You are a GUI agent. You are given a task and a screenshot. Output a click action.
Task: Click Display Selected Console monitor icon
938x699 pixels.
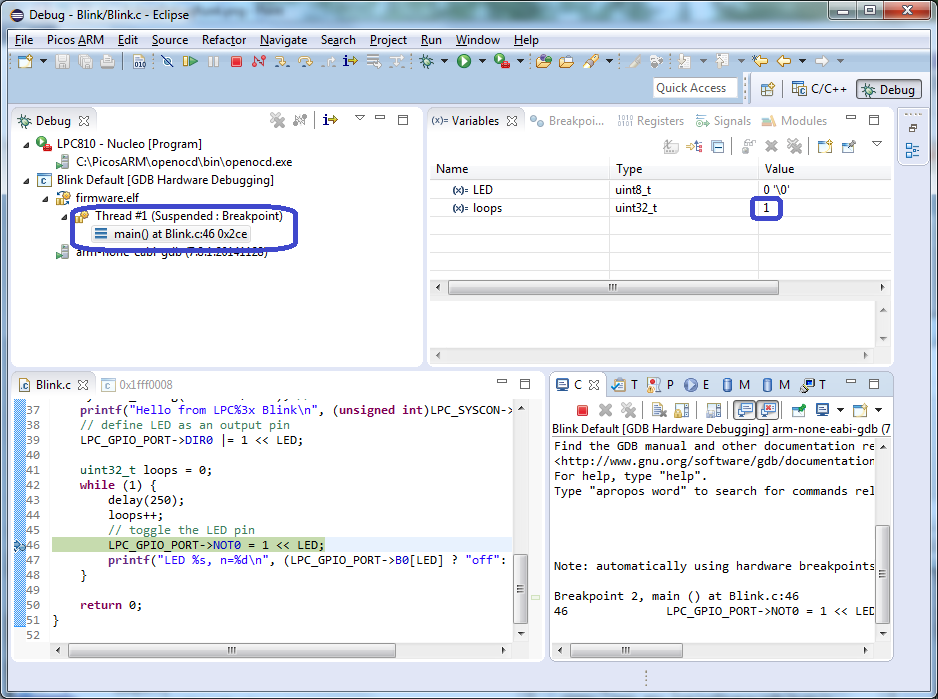(823, 410)
